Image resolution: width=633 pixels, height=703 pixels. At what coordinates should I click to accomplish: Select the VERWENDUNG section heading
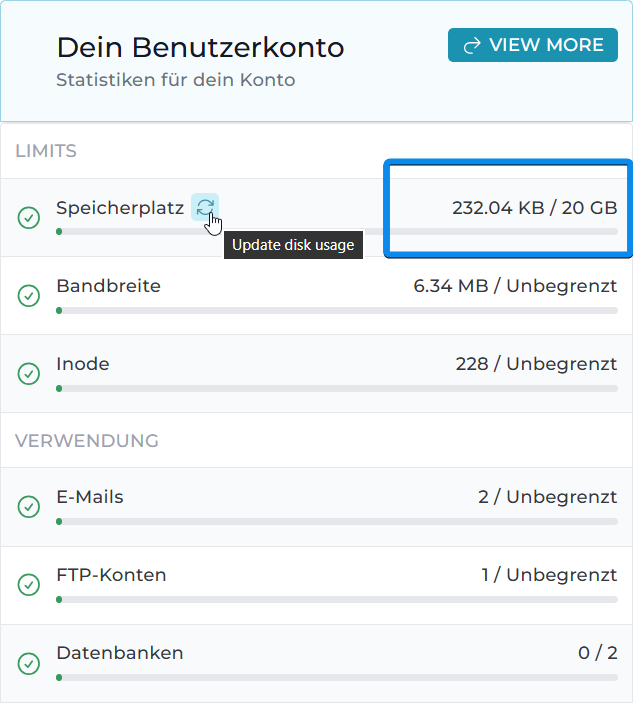coord(87,440)
